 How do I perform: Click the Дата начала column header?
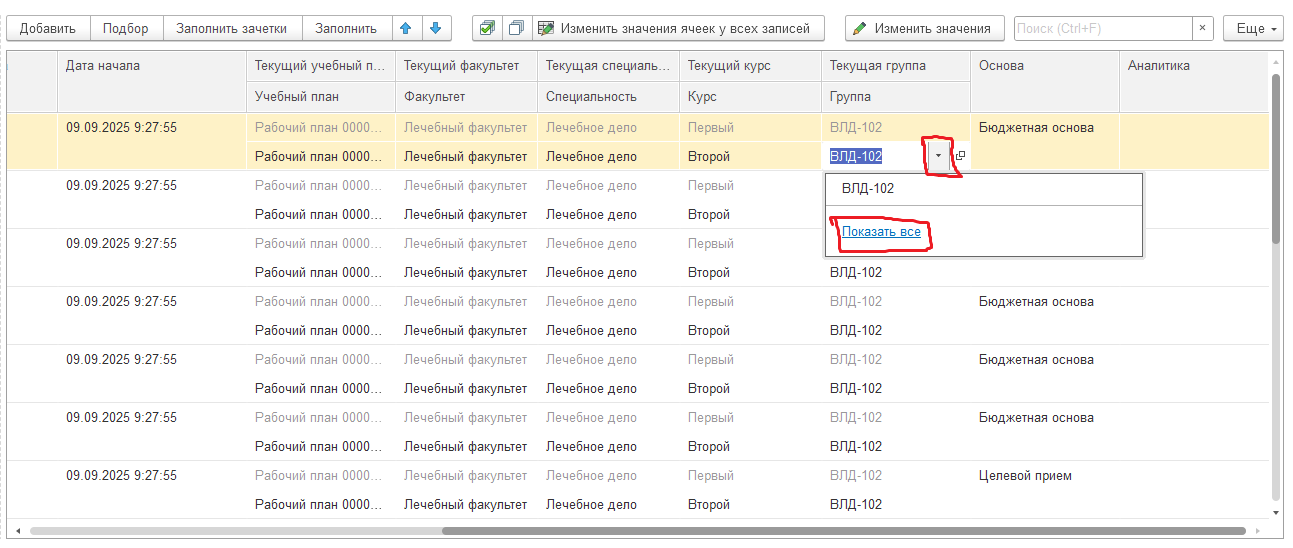150,66
